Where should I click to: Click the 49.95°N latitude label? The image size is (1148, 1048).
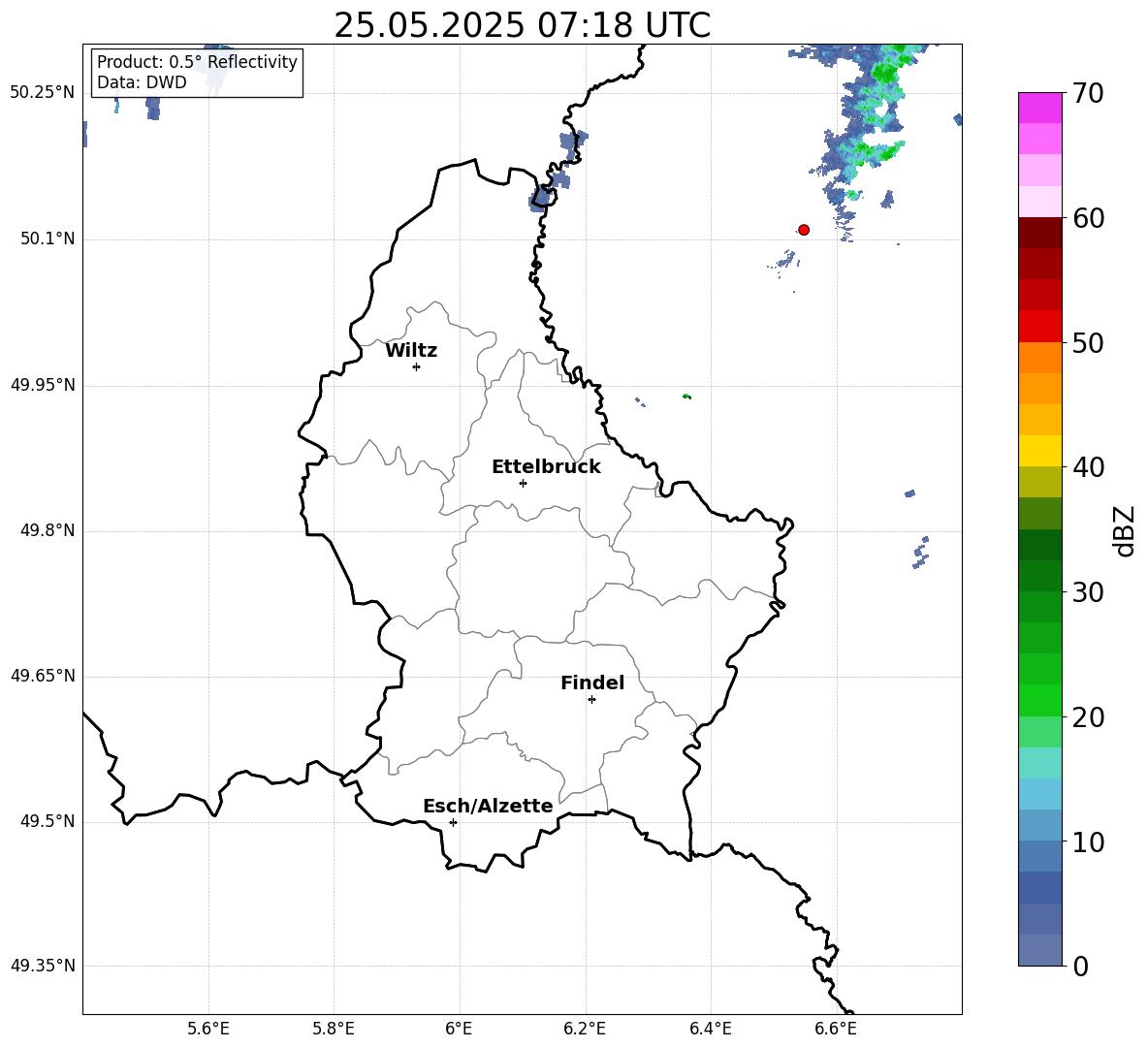43,385
